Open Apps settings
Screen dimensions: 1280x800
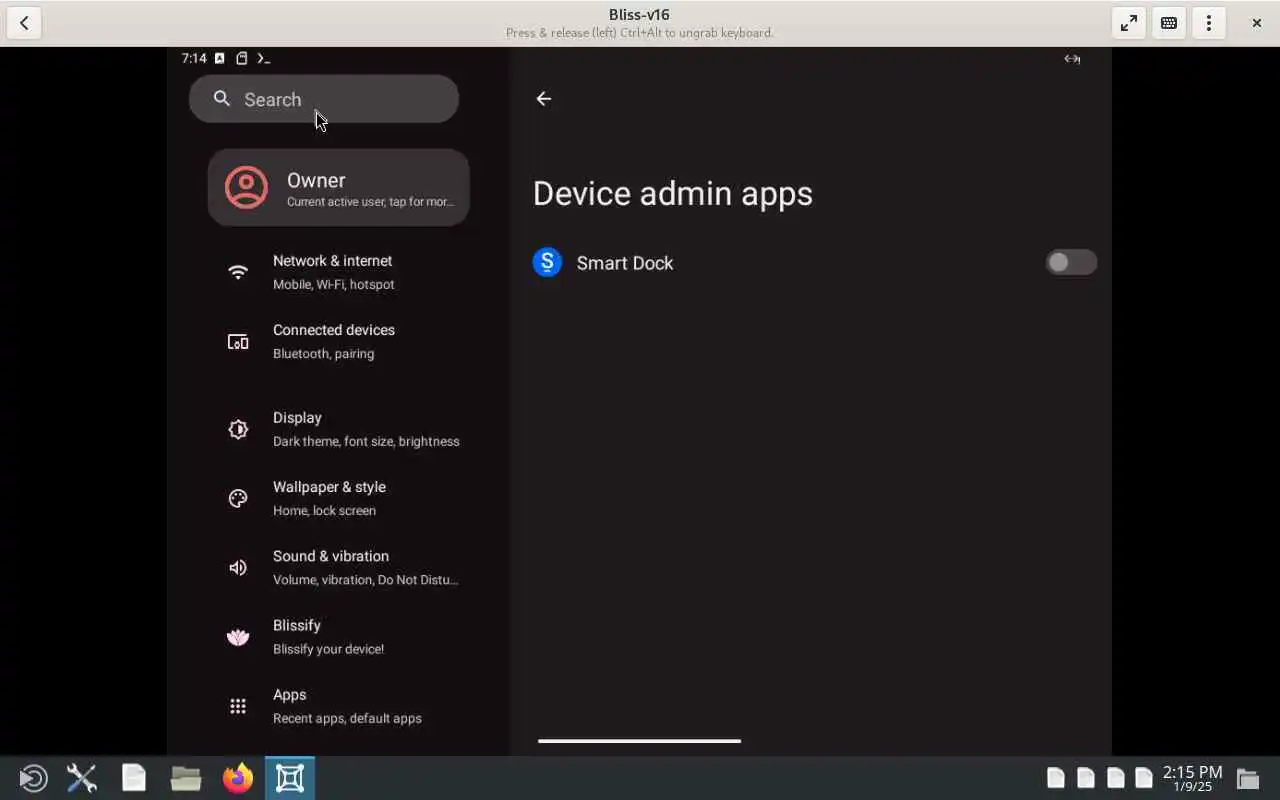coord(338,706)
